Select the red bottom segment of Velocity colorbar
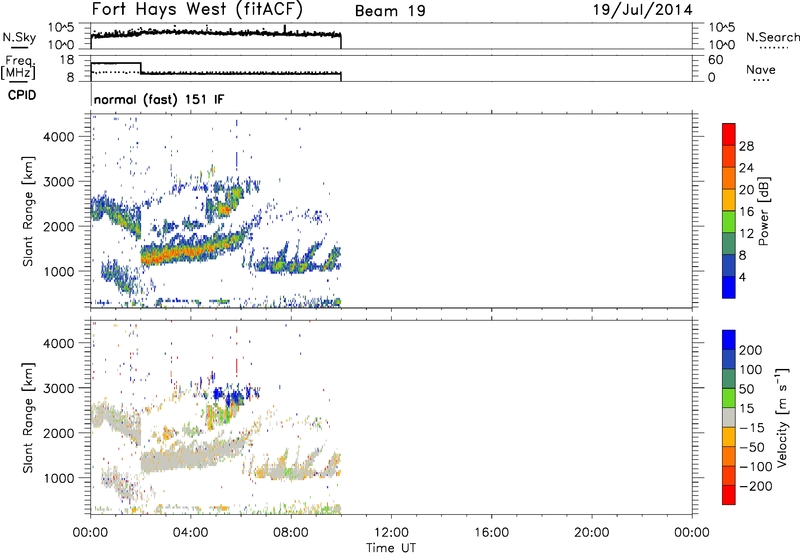800x554 pixels. 729,495
